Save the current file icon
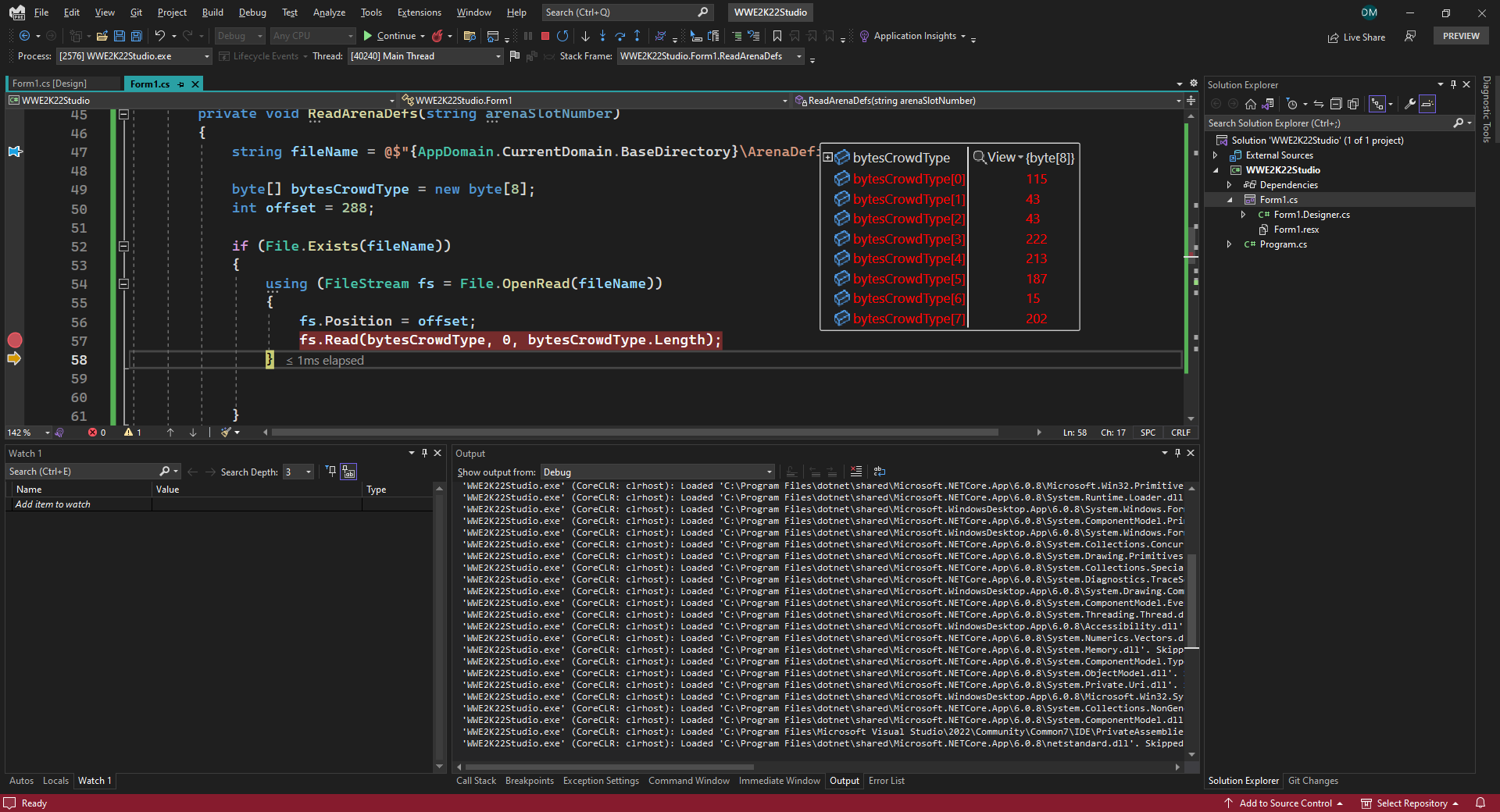 [x=120, y=36]
